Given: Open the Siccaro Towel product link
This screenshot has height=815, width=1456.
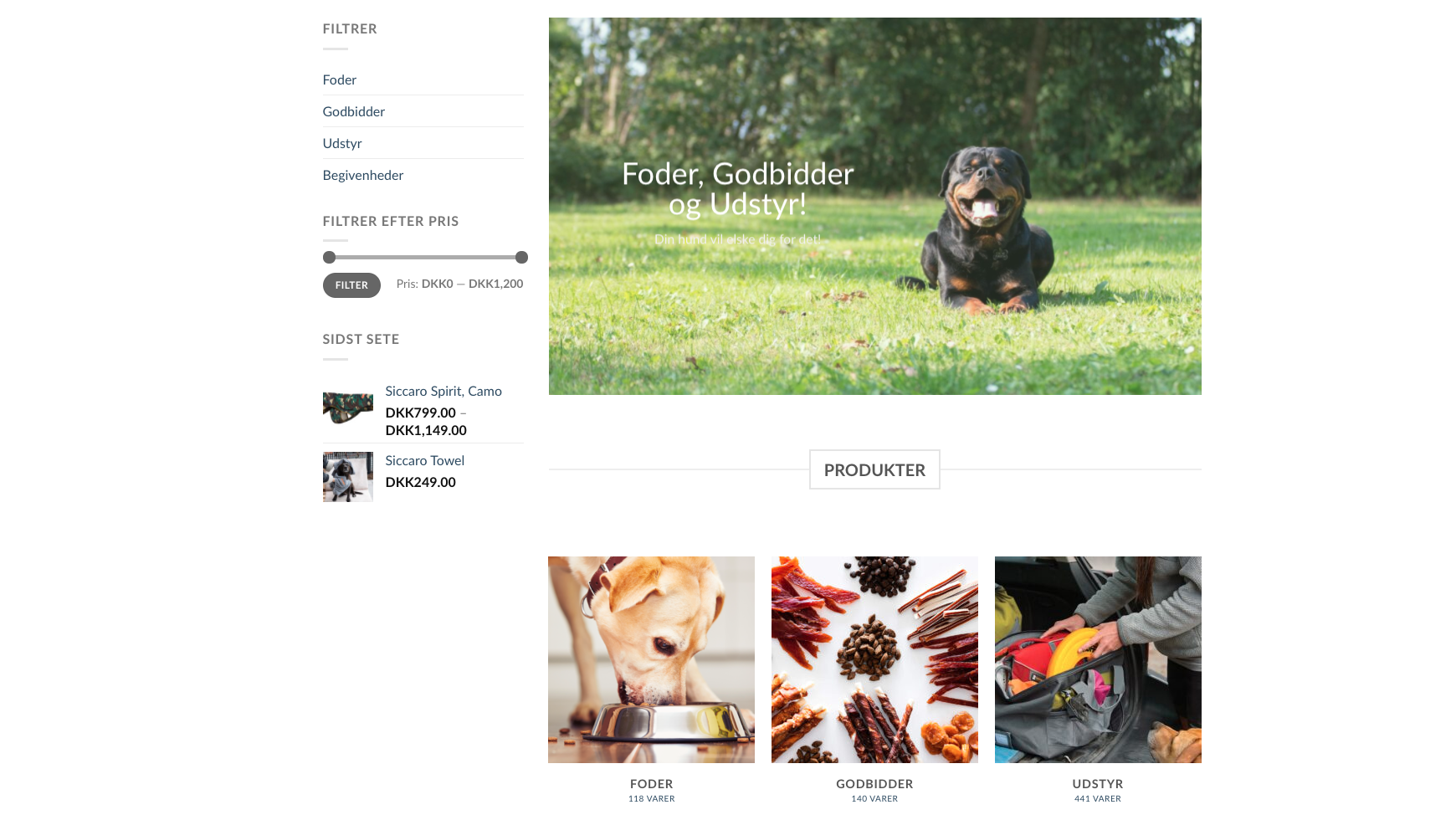Looking at the screenshot, I should click(x=424, y=461).
